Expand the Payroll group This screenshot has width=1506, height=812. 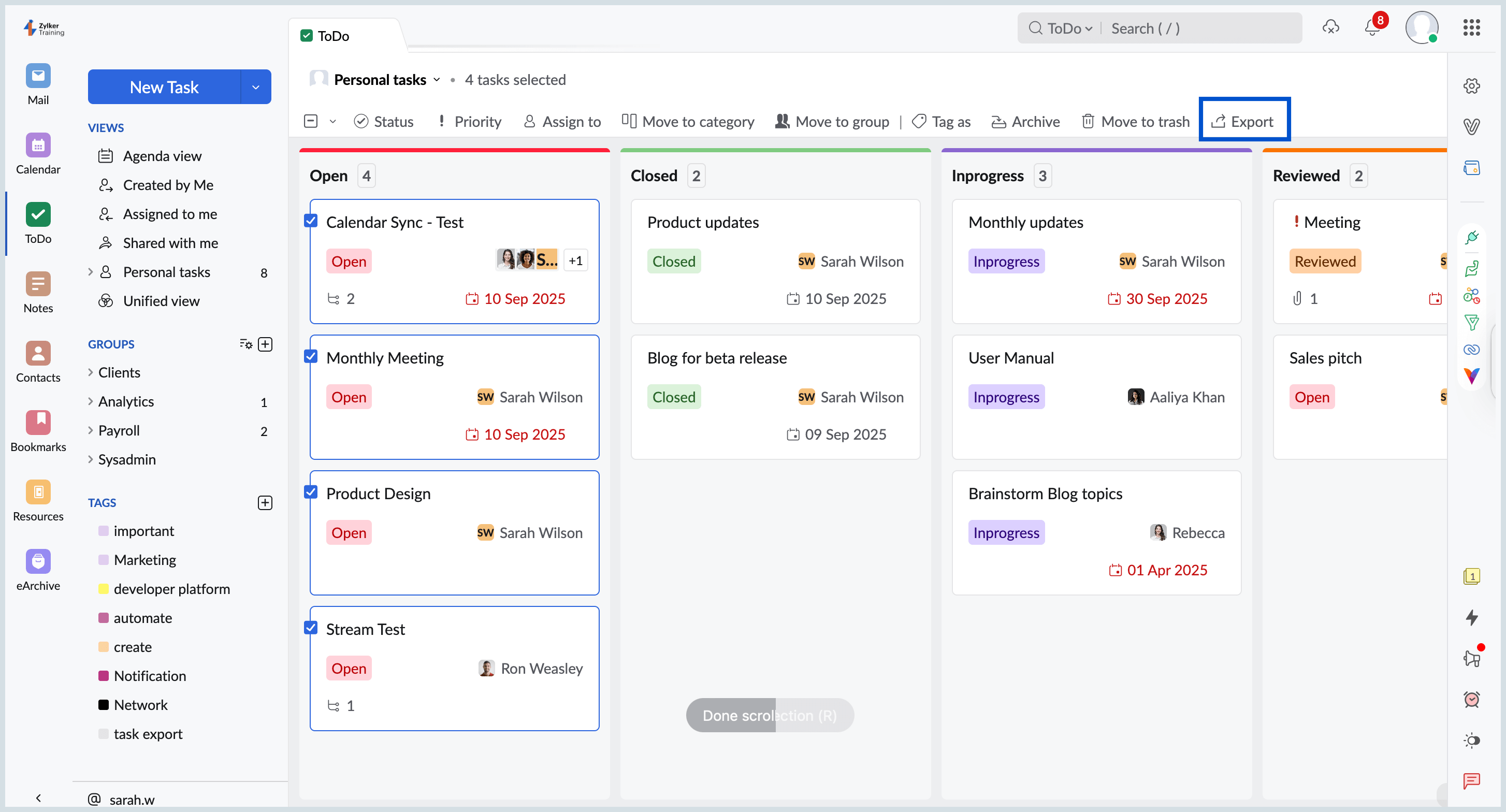[x=91, y=430]
